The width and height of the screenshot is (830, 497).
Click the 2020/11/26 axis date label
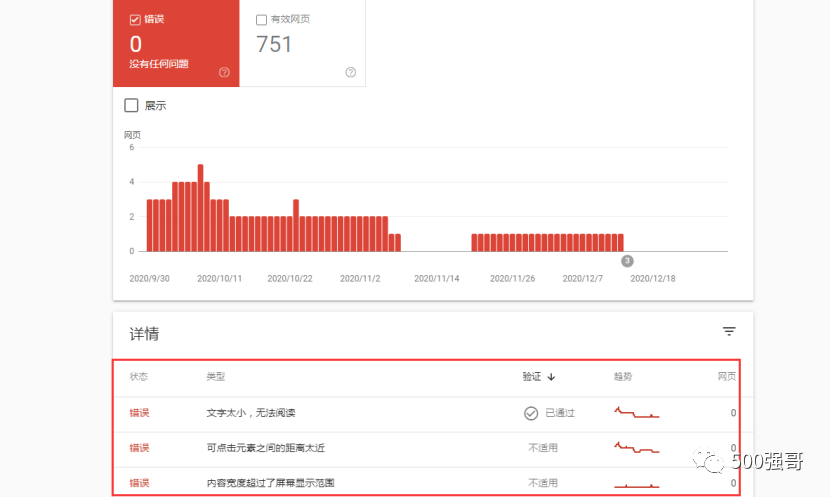tap(512, 278)
